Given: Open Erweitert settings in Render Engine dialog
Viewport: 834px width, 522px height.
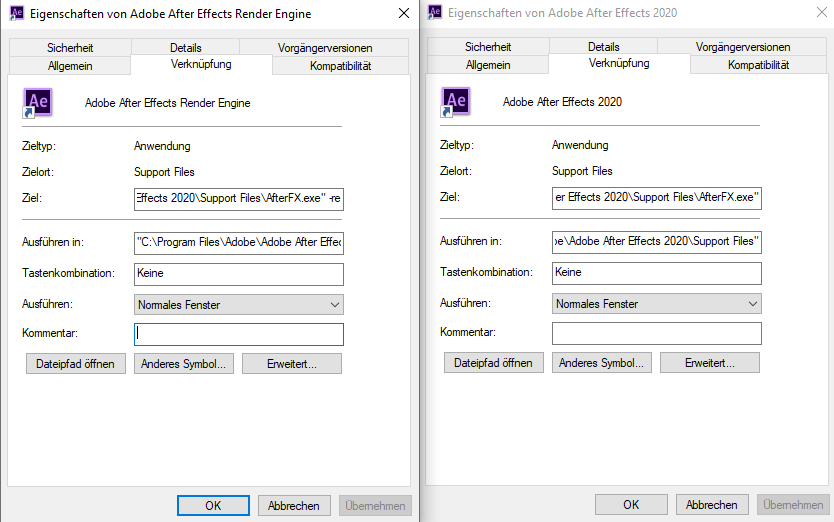Looking at the screenshot, I should point(292,363).
